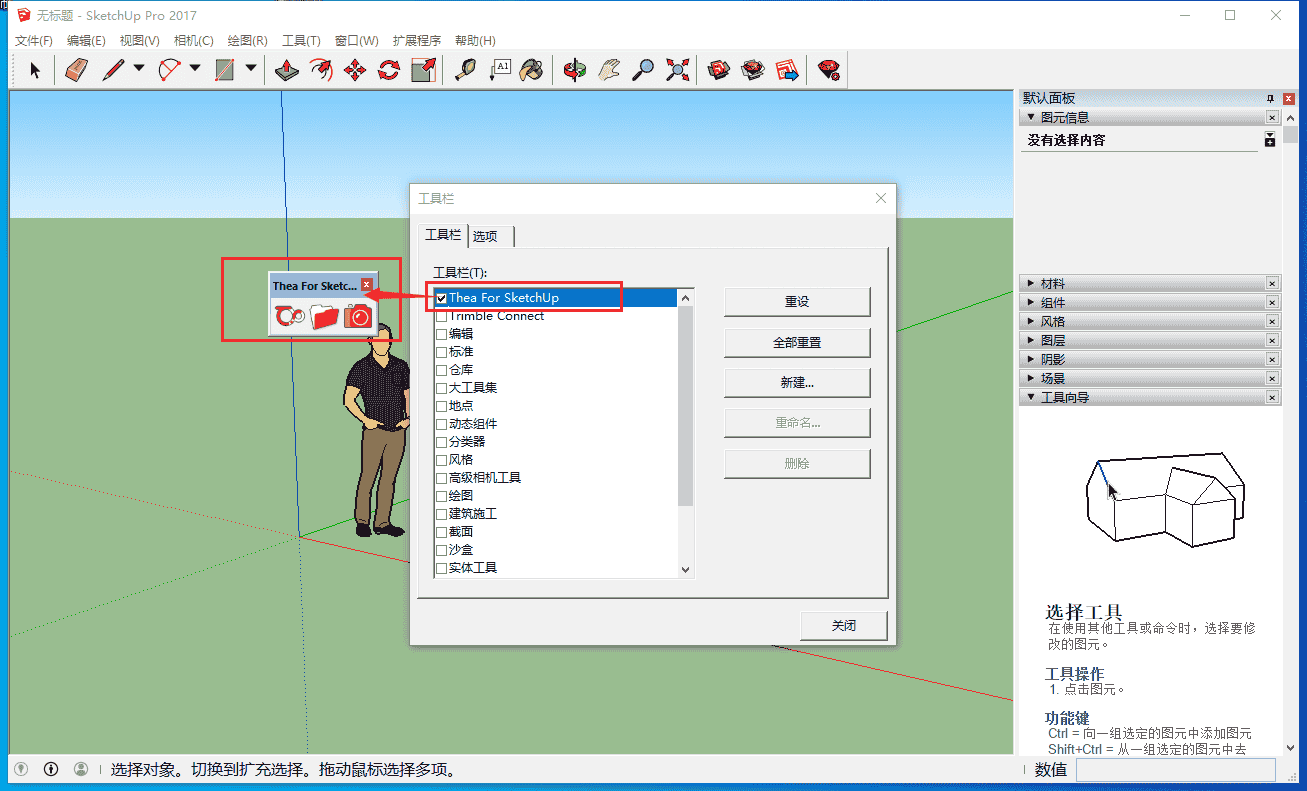Select the Rectangle shape tool
Viewport: 1307px width, 791px height.
225,70
